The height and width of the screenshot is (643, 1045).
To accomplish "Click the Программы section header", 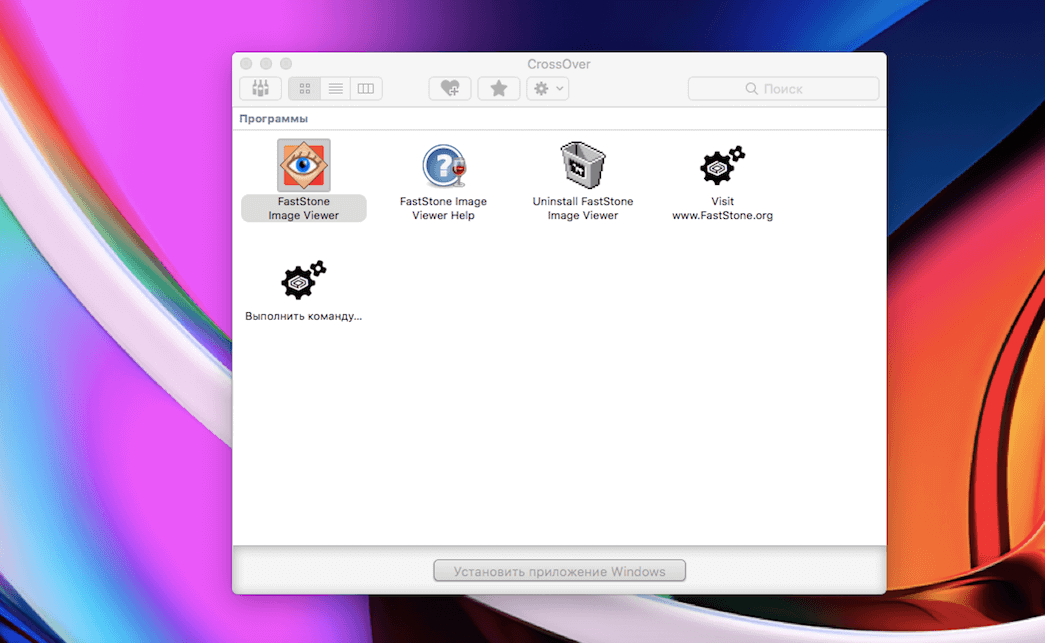I will click(273, 119).
